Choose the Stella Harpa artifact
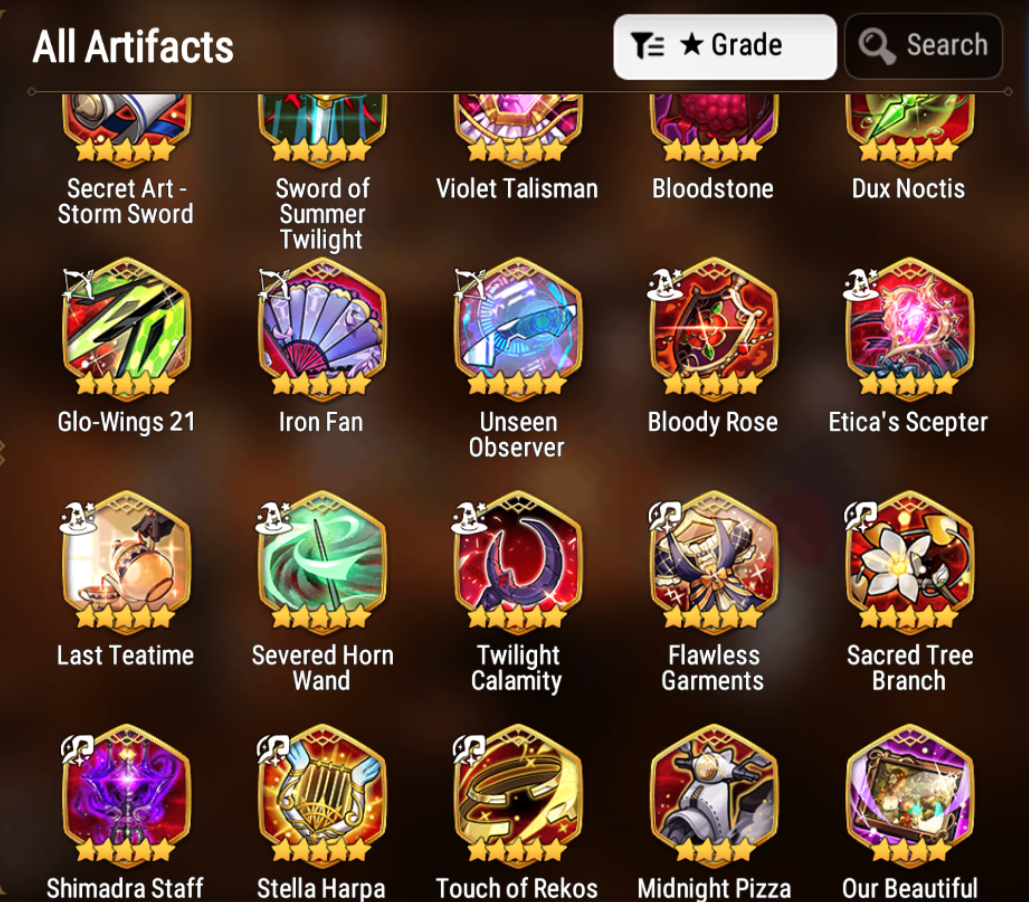The width and height of the screenshot is (1029, 902). [x=322, y=795]
